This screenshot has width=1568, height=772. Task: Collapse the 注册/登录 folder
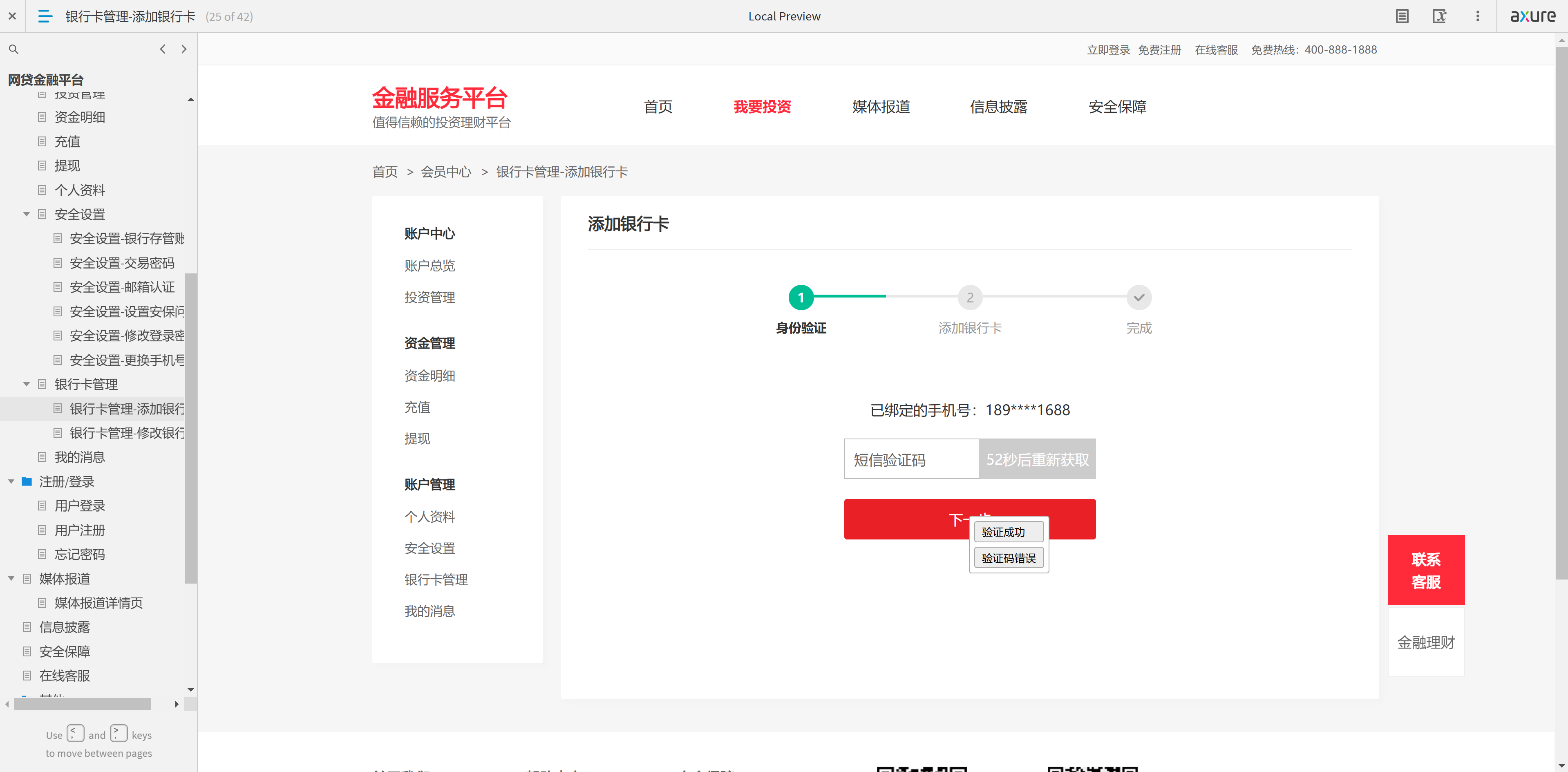[11, 481]
